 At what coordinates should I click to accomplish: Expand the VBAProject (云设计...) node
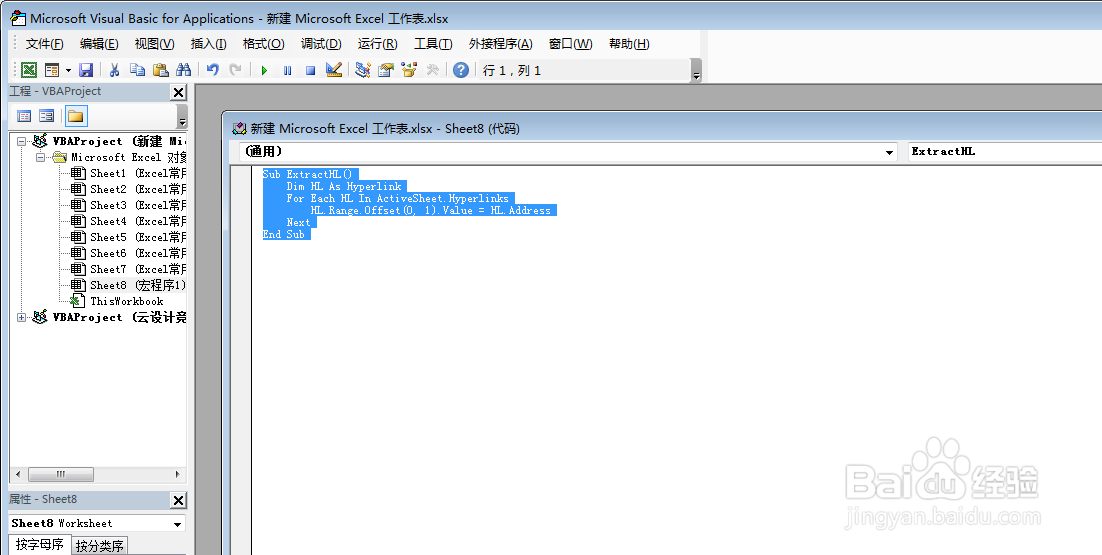coord(21,318)
